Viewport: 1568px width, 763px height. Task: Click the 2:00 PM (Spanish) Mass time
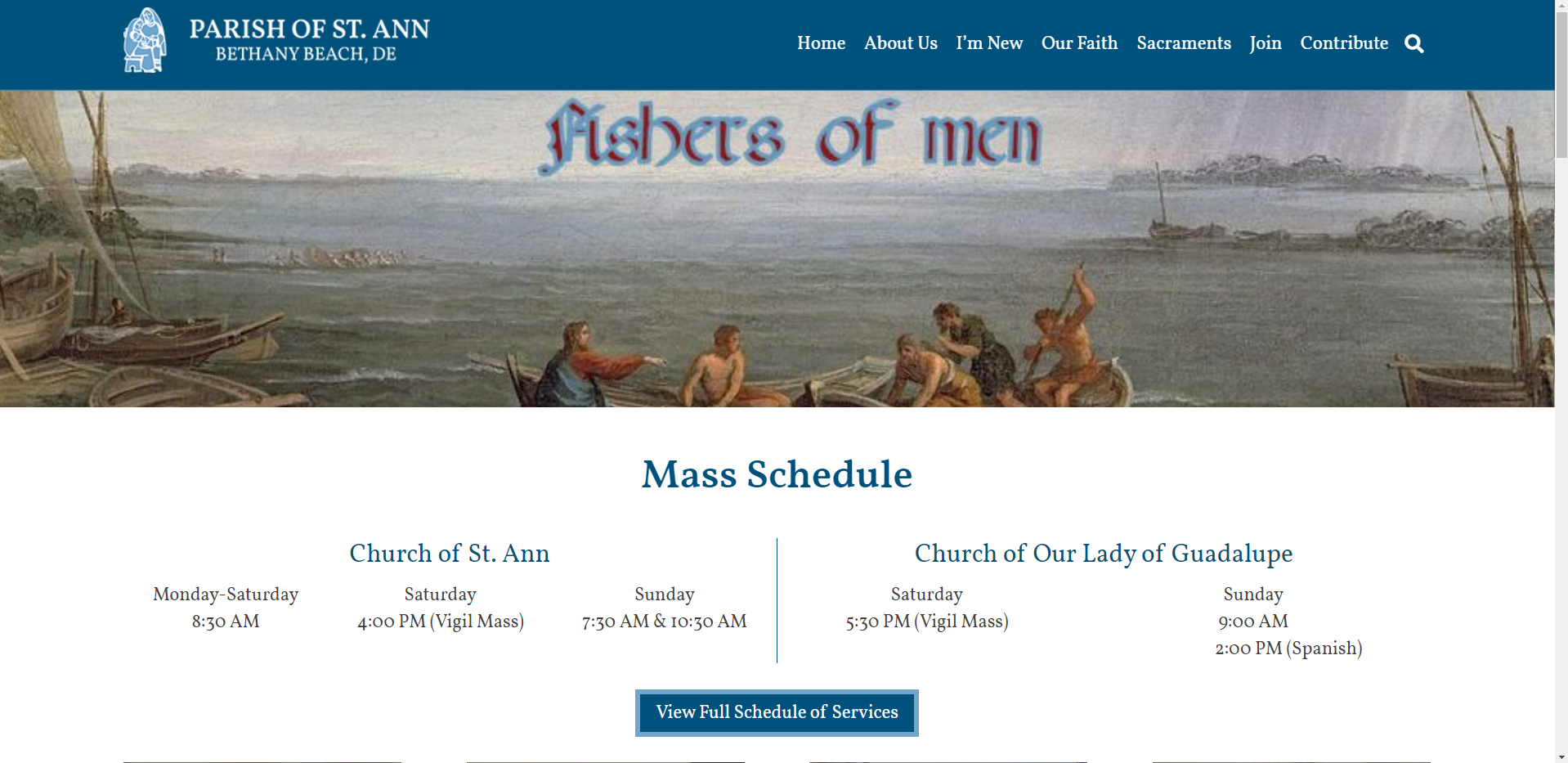point(1288,649)
